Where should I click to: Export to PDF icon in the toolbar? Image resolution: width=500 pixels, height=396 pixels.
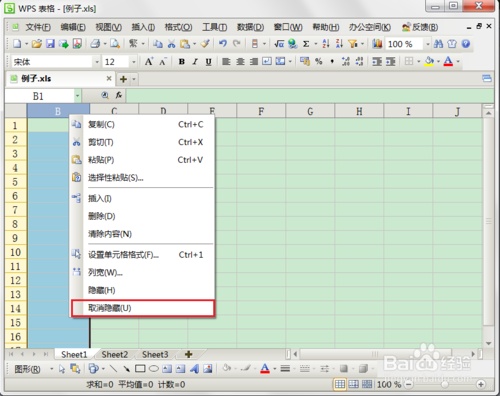click(x=77, y=44)
